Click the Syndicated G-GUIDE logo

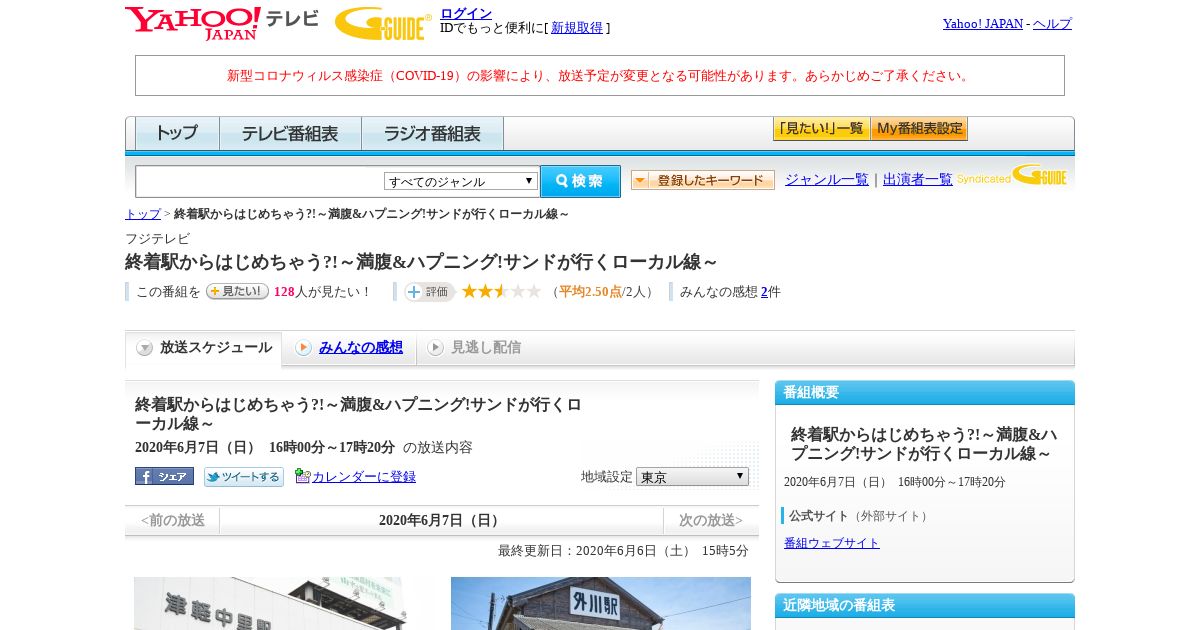pos(1012,176)
